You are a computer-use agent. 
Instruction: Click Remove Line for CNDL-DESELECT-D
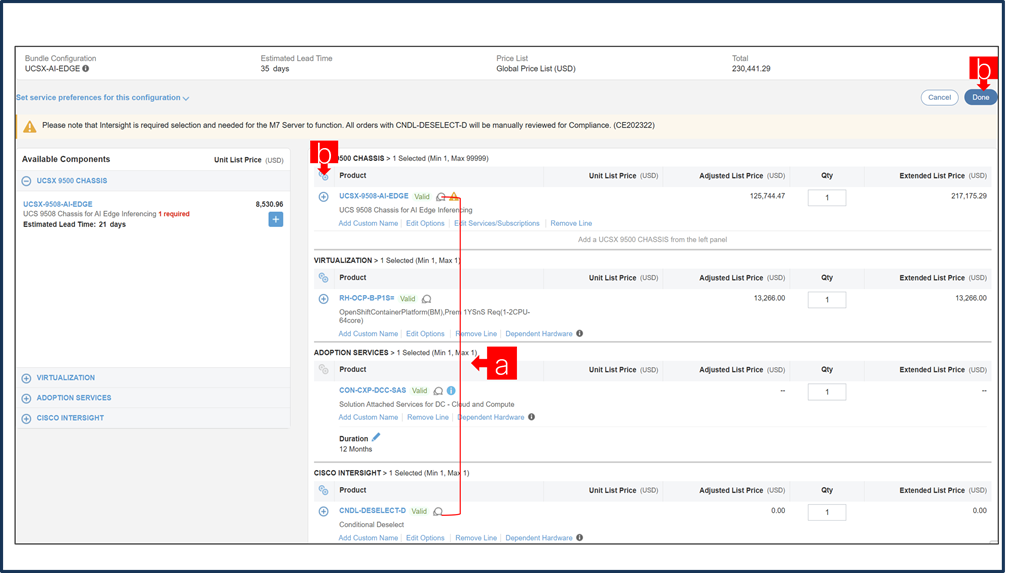(476, 538)
